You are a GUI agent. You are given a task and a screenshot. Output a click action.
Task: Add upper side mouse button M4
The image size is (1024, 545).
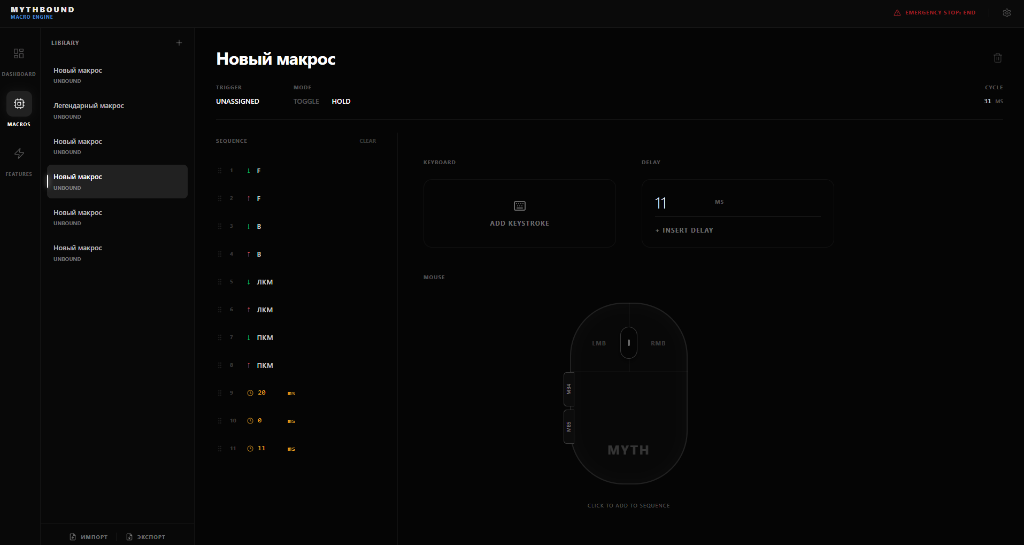point(569,389)
